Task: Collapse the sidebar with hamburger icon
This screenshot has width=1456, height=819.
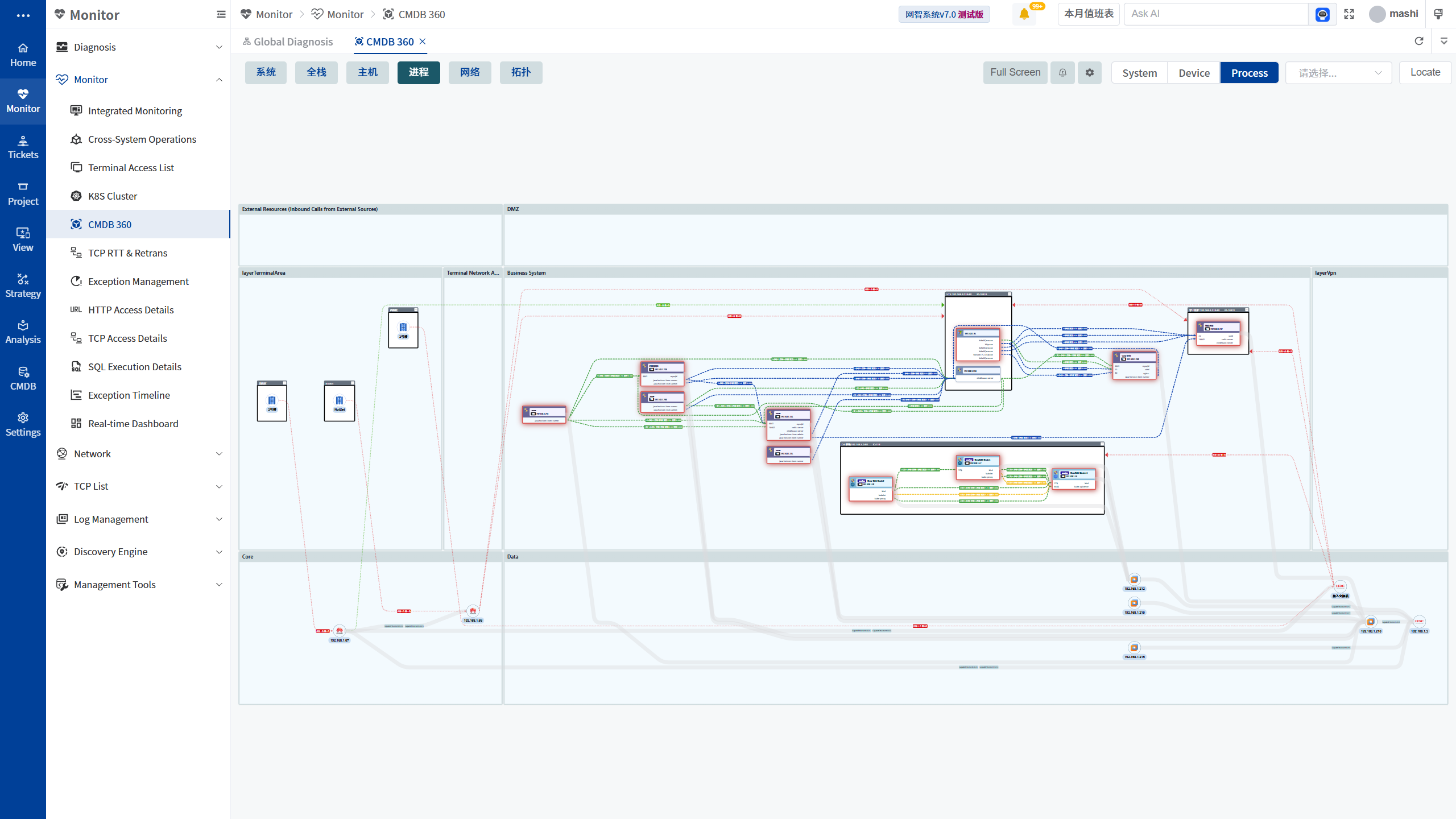Action: (221, 15)
